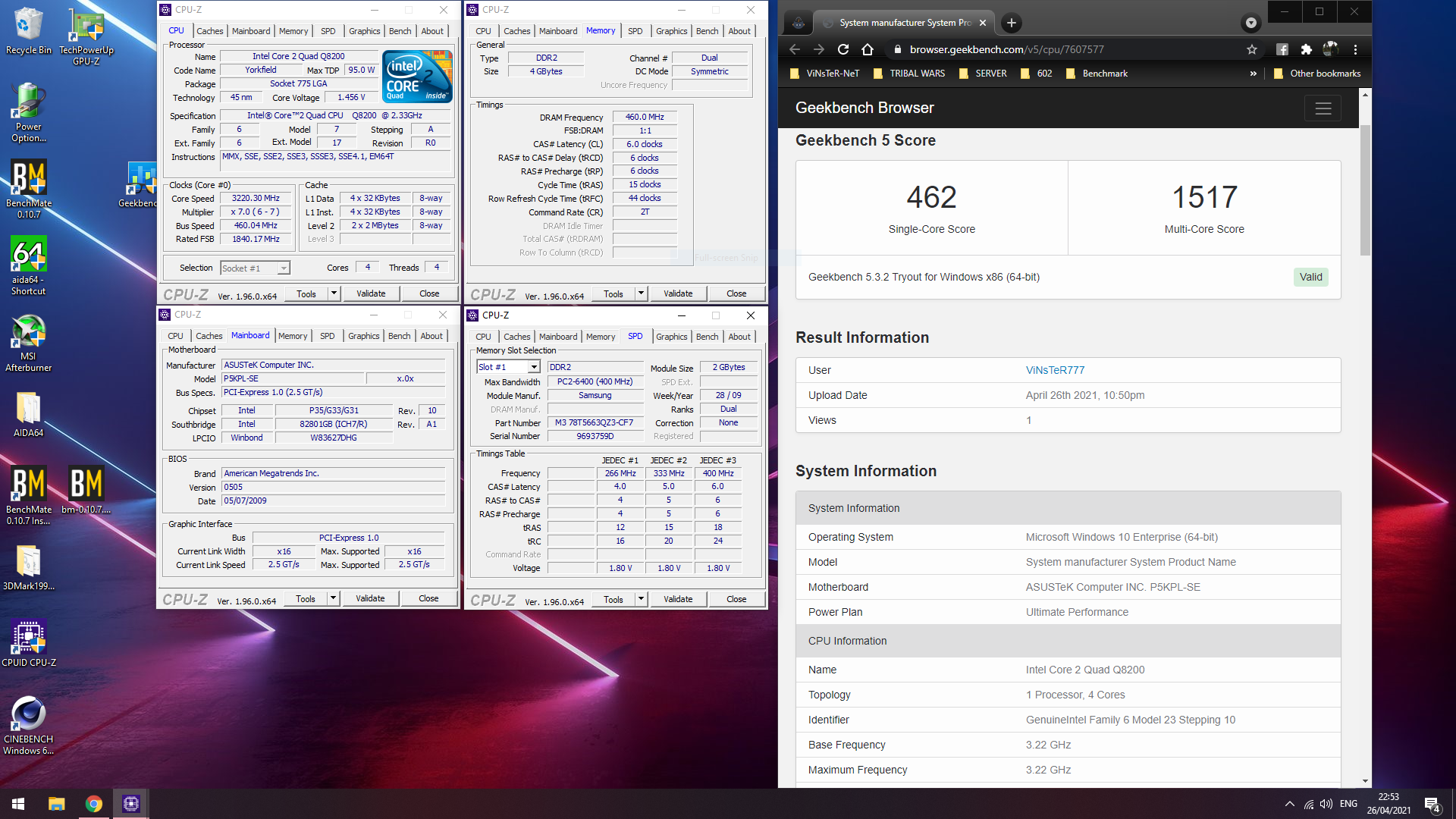Open the Other bookmarks folder
Screen dimensions: 1456x819
[1317, 74]
